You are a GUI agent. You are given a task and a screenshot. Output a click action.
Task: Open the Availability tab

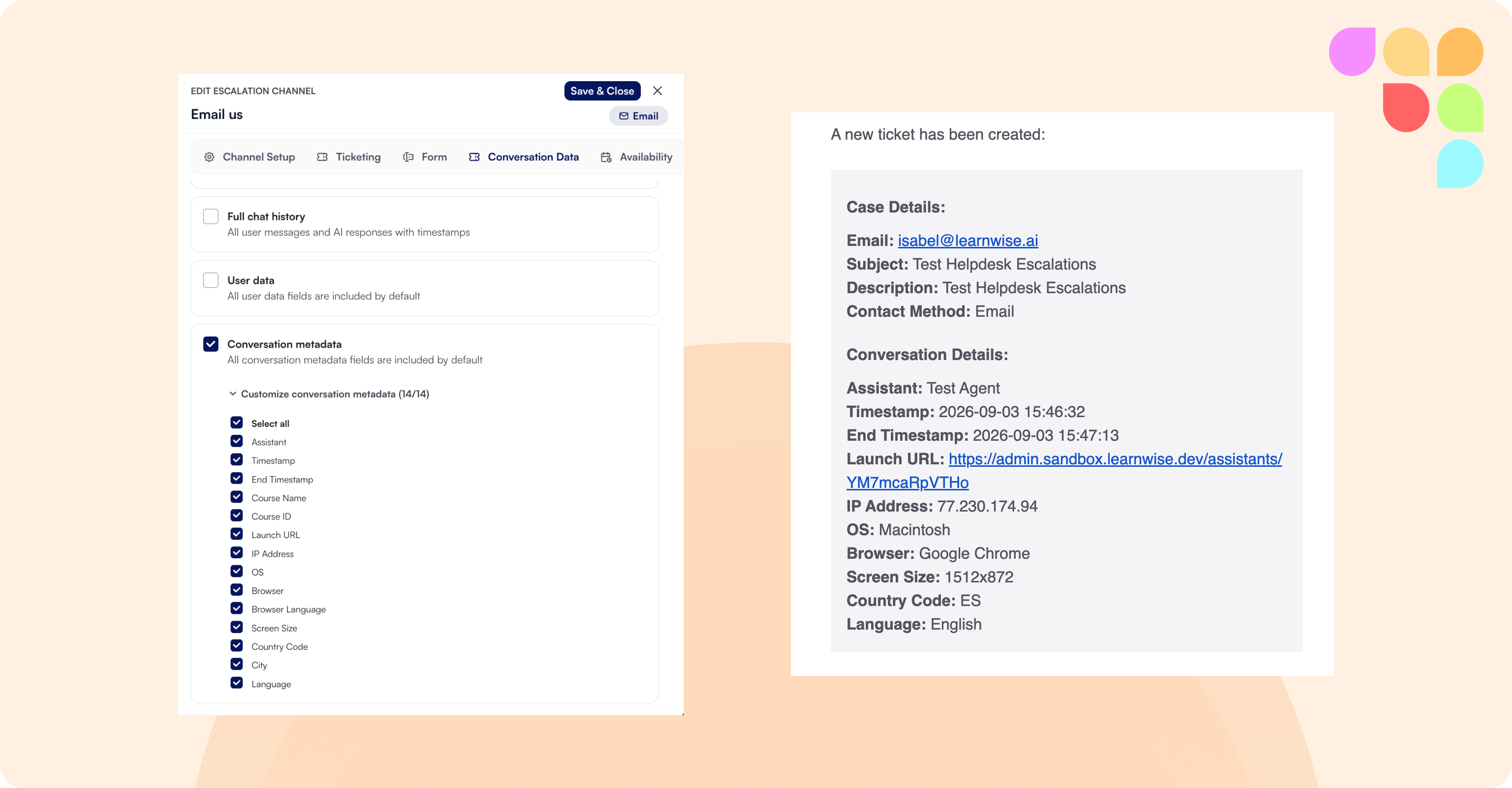(637, 157)
